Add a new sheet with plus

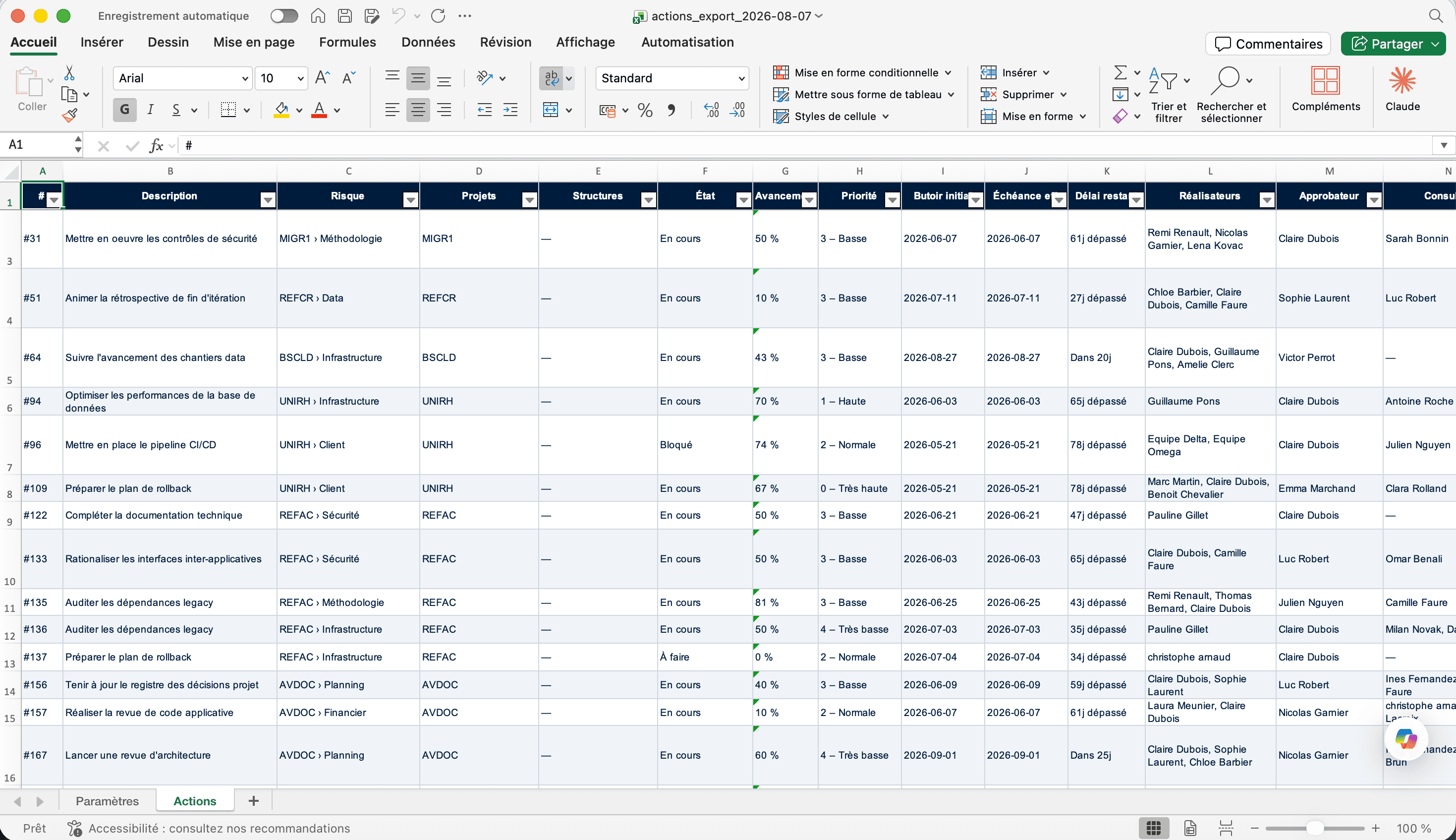coord(253,801)
